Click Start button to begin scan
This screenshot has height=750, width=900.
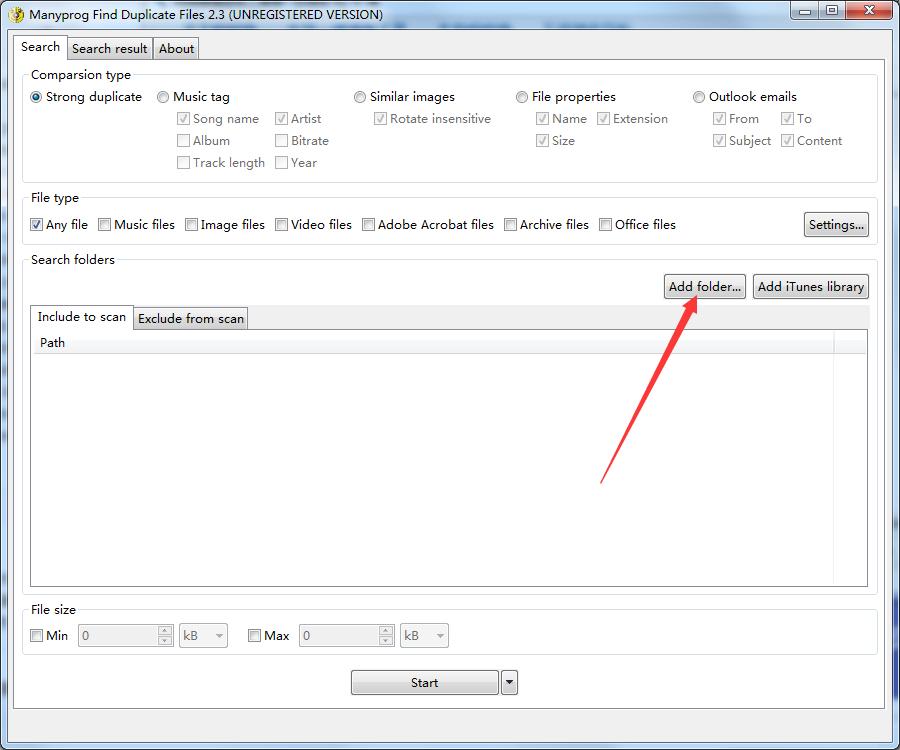coord(425,682)
